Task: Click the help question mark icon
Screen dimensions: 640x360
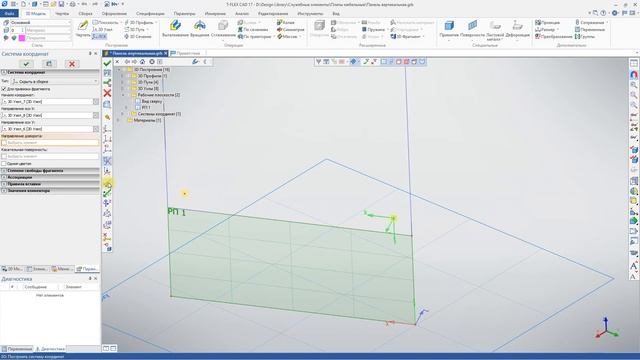Action: (x=603, y=13)
